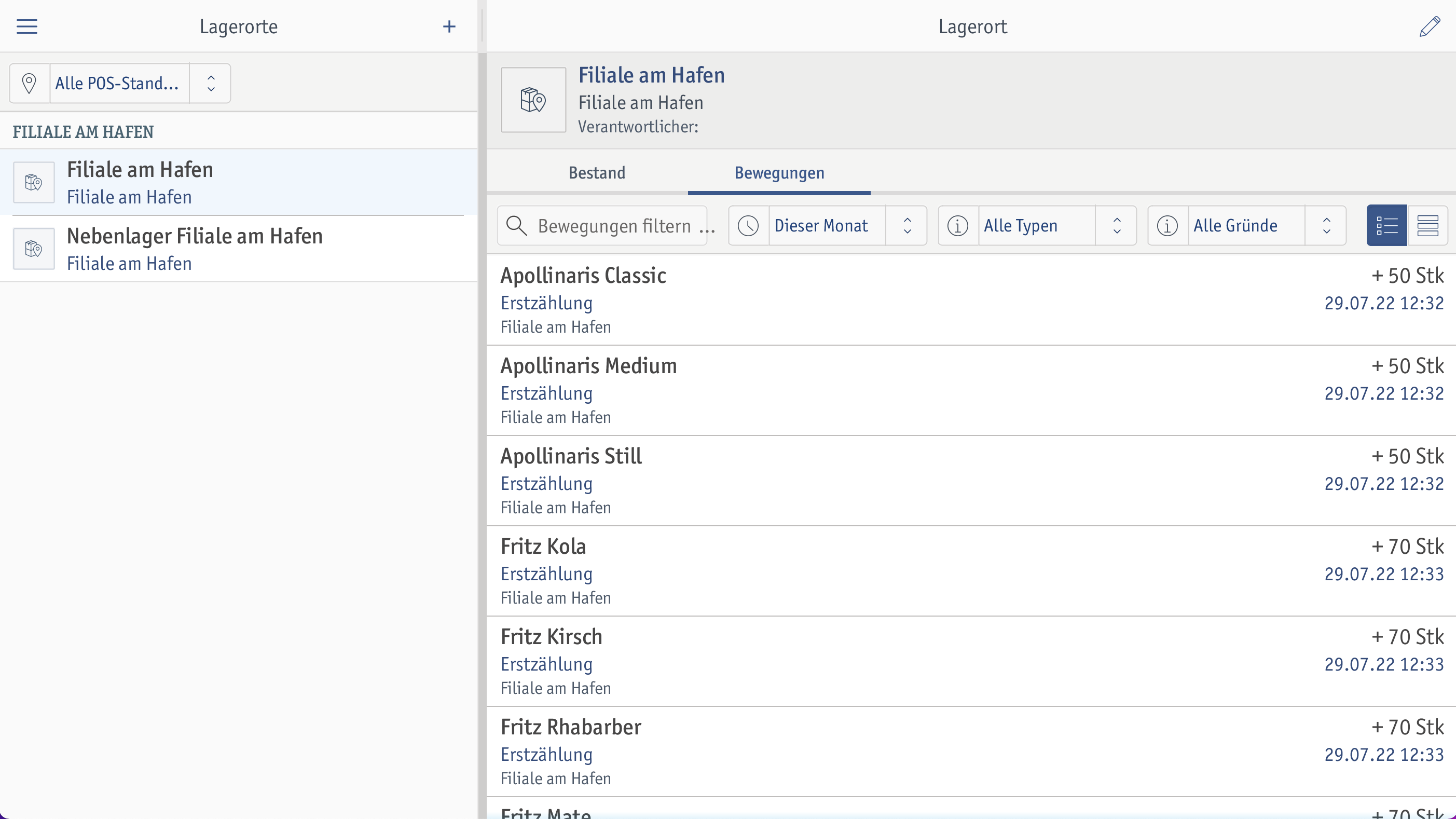Click the Bewegungen filtern search field
The image size is (1456, 819).
point(602,226)
